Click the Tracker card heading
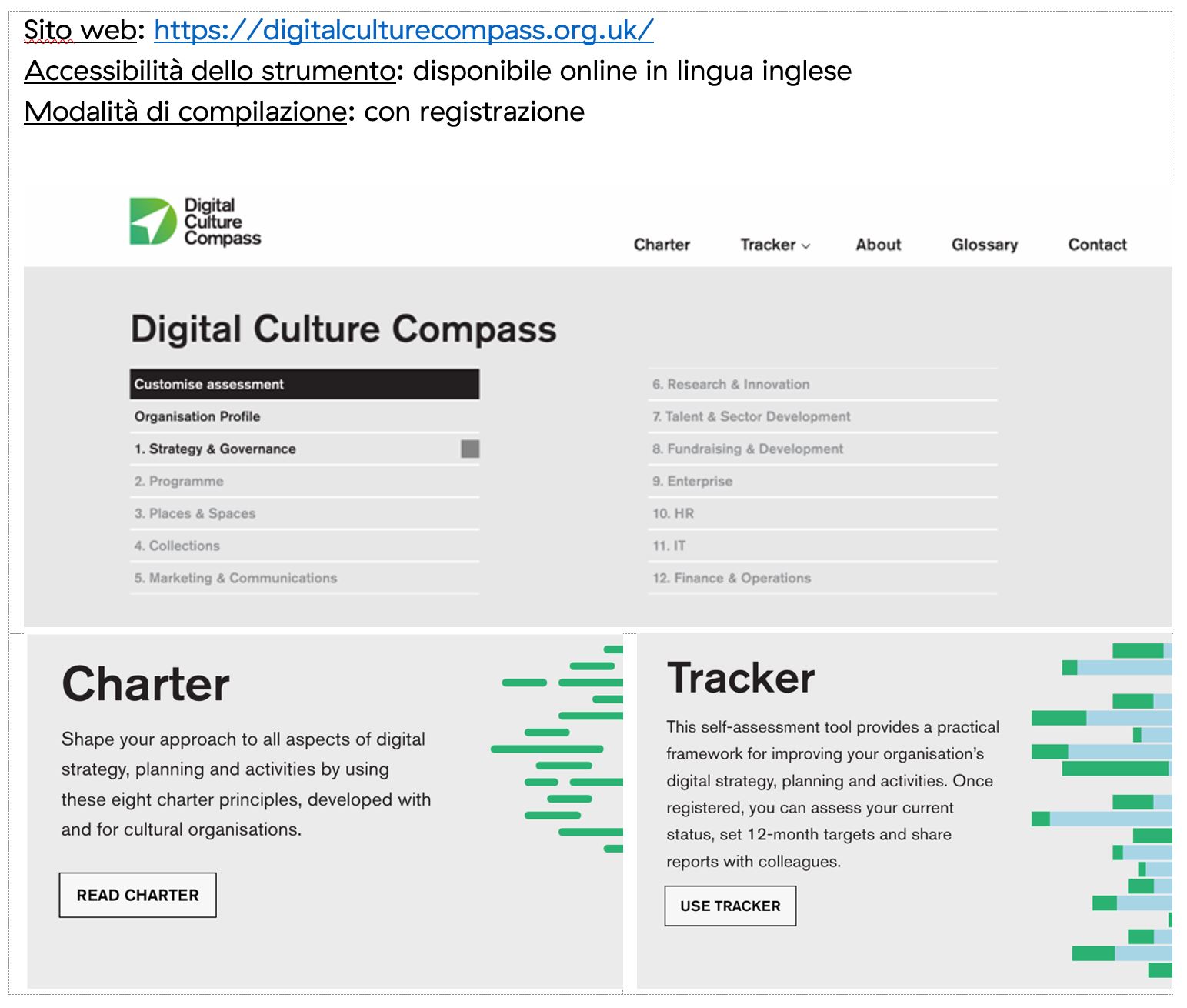 coord(741,677)
